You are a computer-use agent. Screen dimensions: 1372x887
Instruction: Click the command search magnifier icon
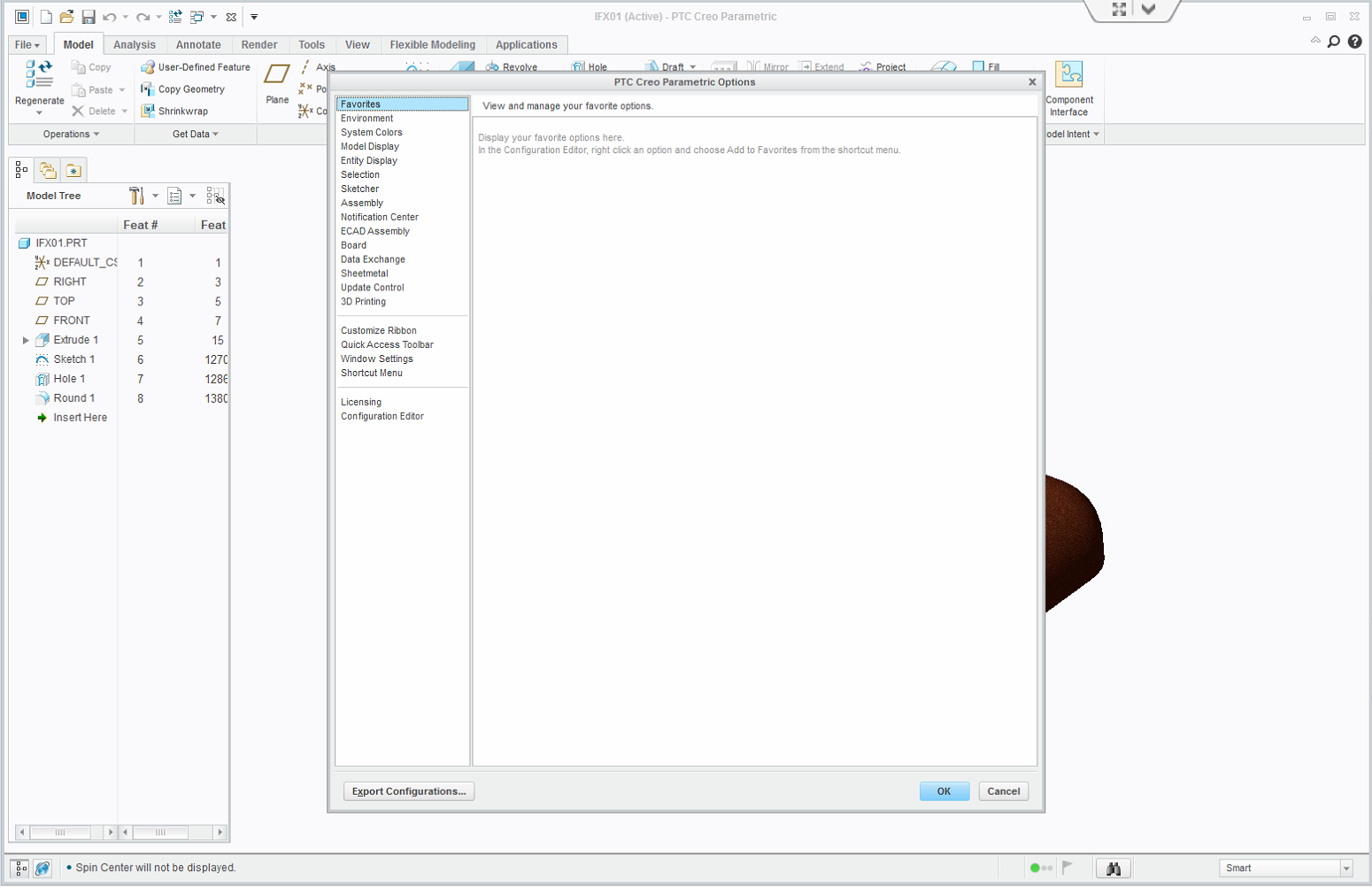(x=1334, y=42)
